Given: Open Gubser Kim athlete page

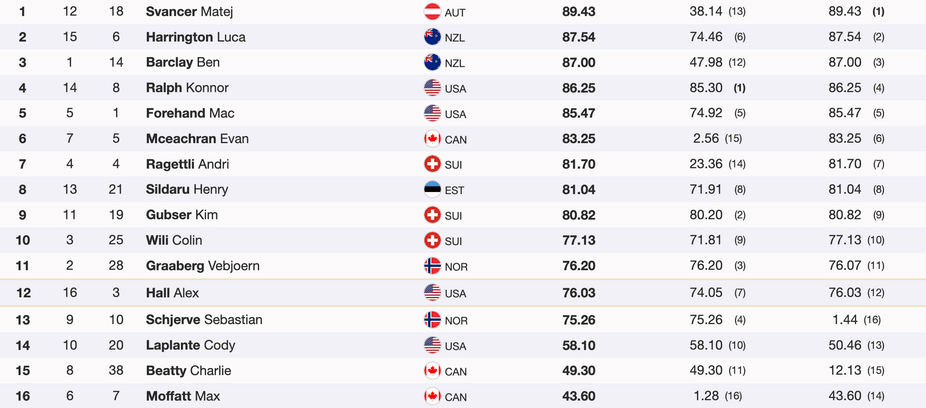Looking at the screenshot, I should 182,215.
